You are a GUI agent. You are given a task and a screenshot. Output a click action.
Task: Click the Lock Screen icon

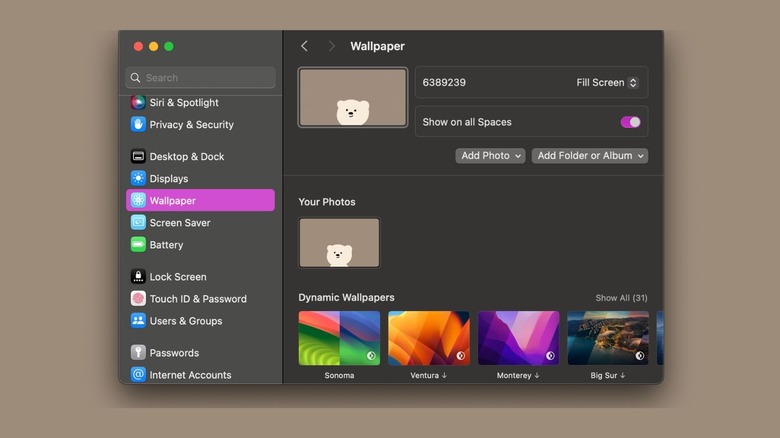138,276
